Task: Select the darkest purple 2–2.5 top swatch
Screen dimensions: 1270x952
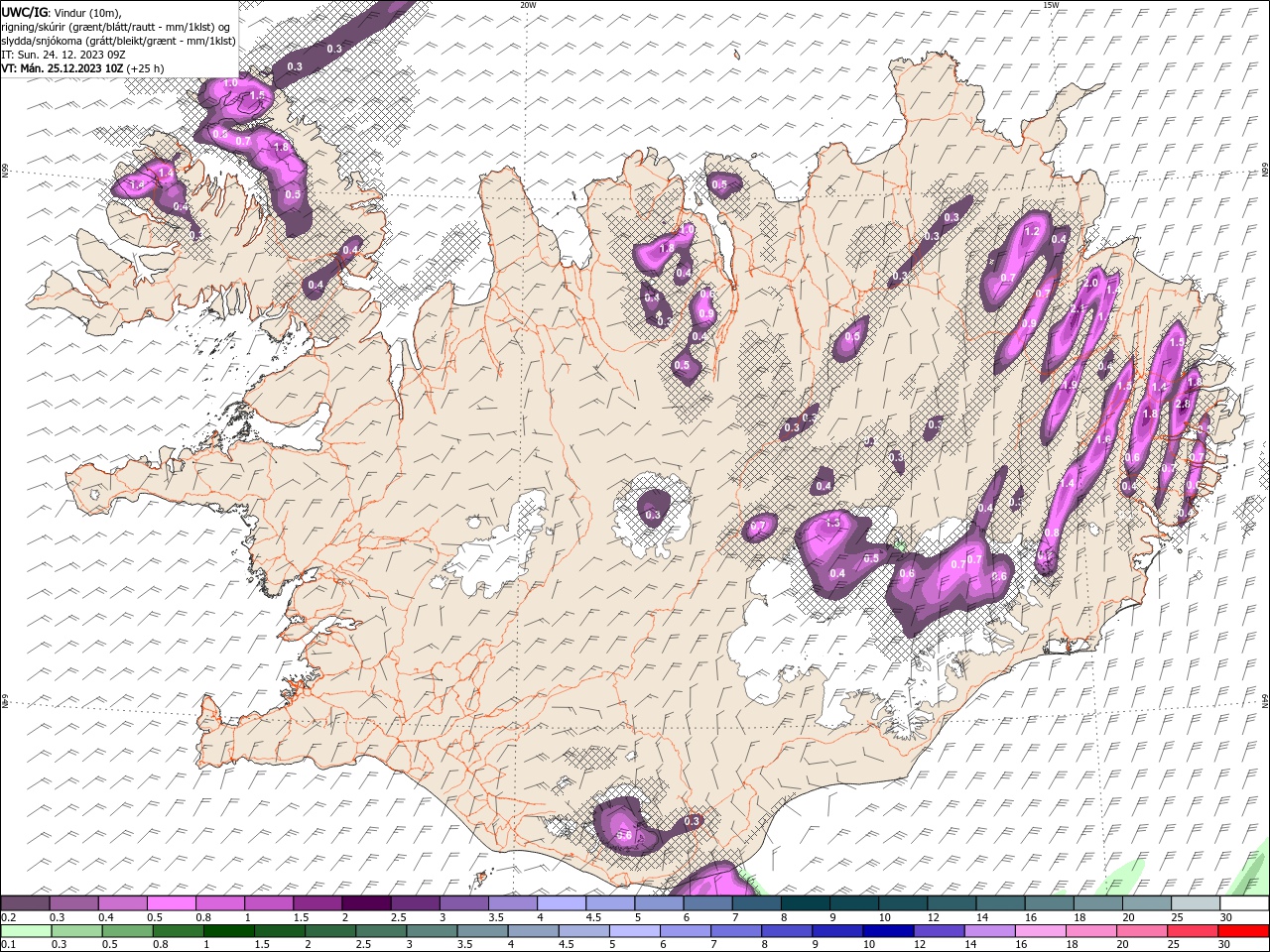Action: pos(366,903)
